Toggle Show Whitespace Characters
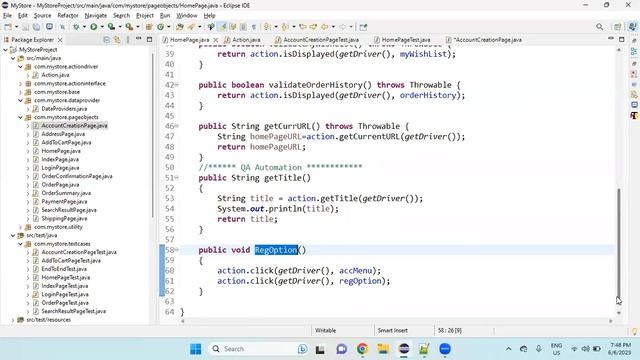 (254, 27)
